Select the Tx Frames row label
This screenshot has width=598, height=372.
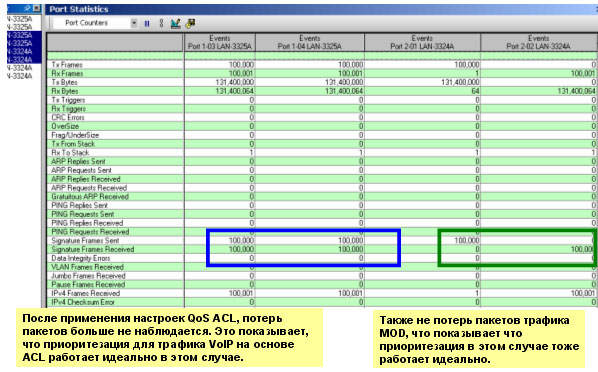(67, 65)
